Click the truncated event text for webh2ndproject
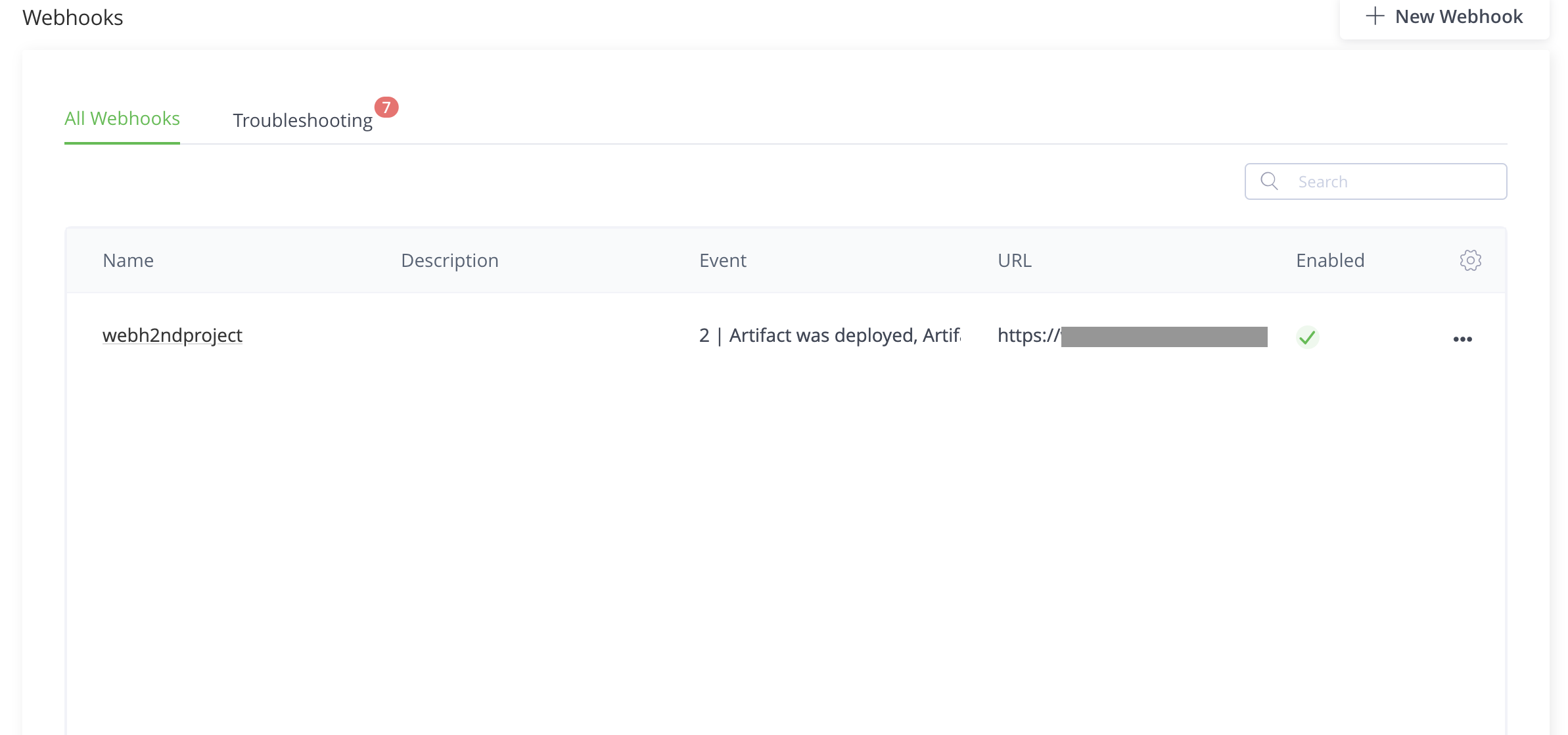The image size is (1568, 735). 829,335
